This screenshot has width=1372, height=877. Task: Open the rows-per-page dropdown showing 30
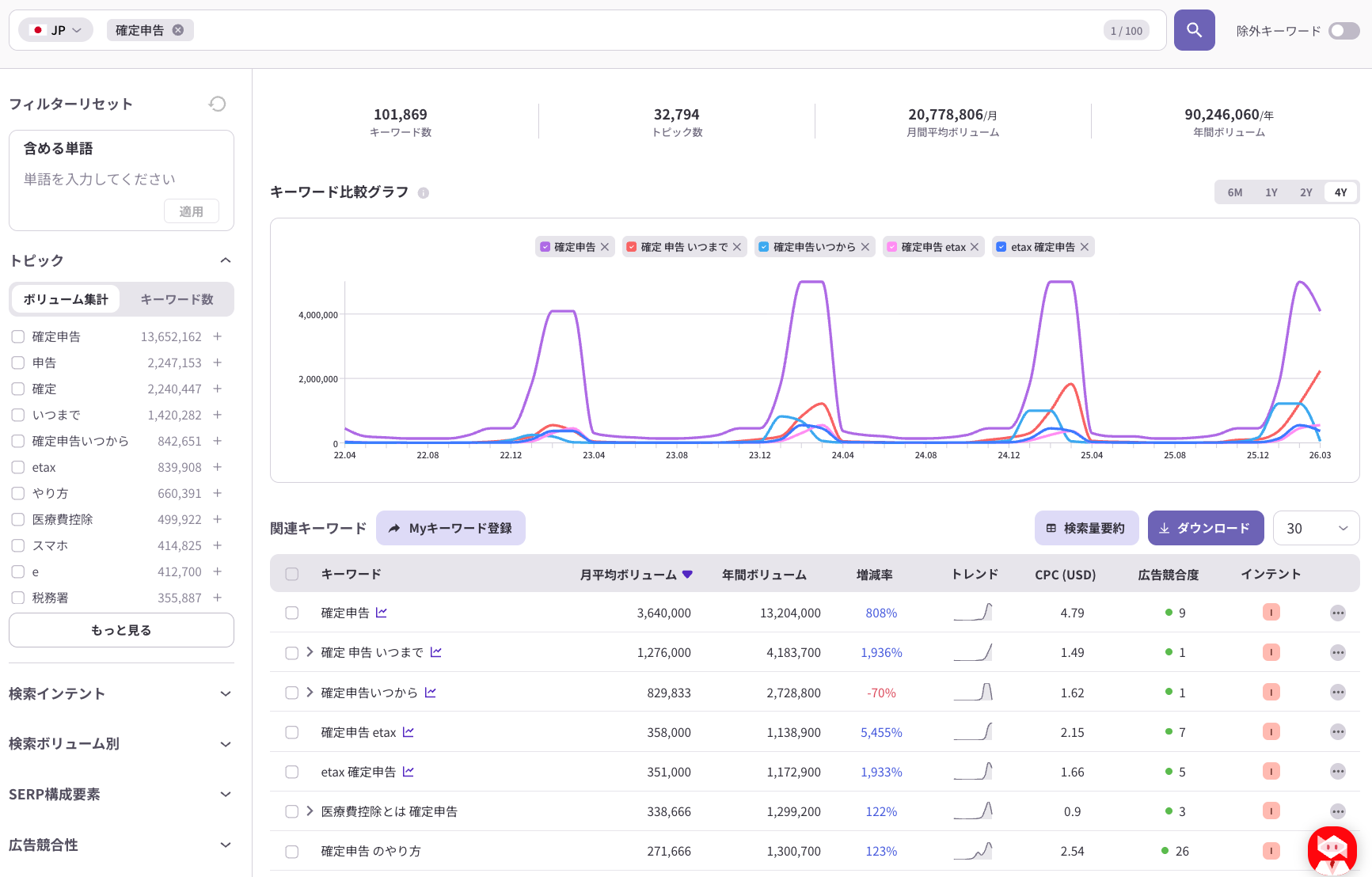tap(1315, 529)
